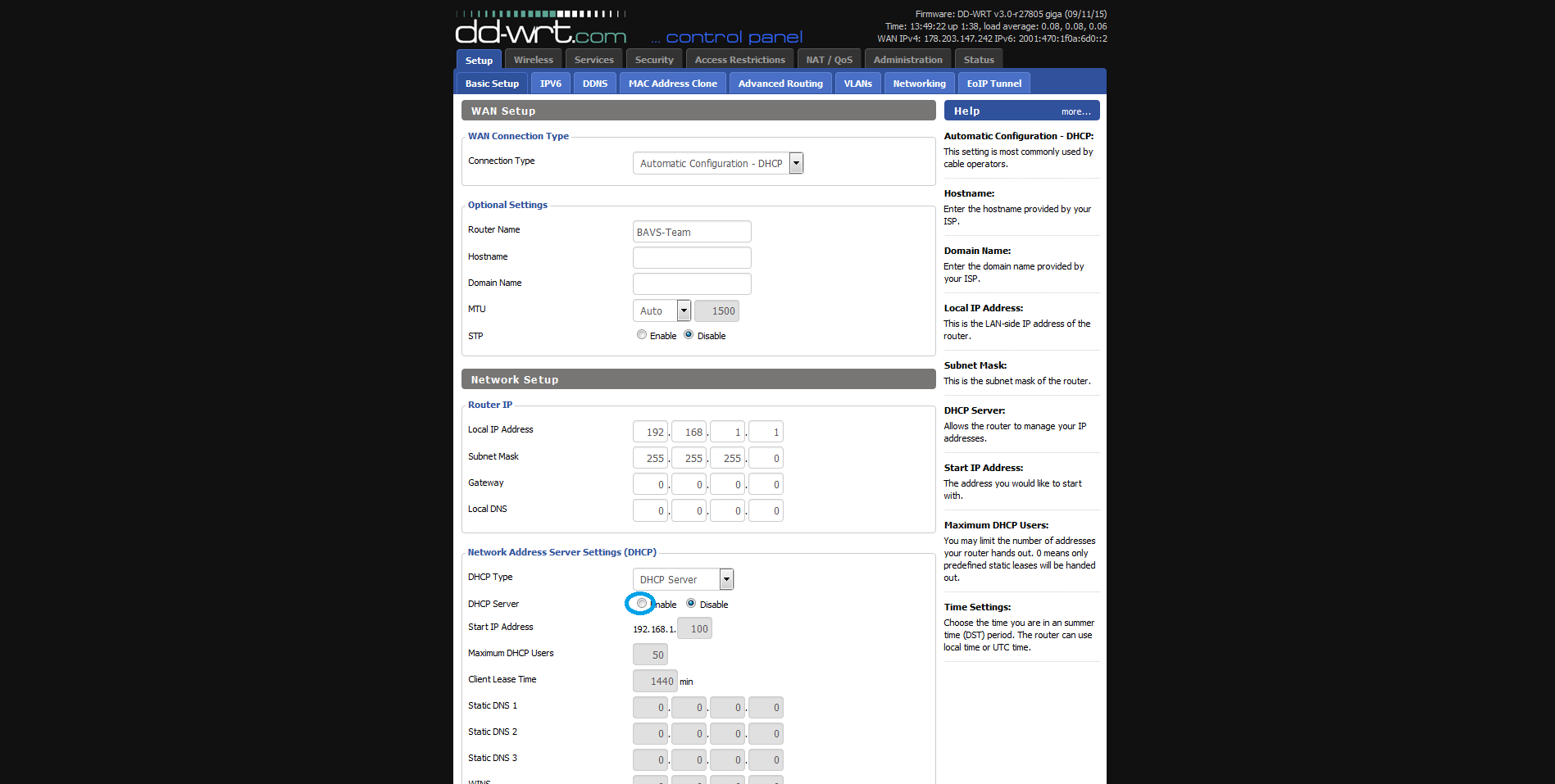Click second octet of Local IP Address
1555x784 pixels.
click(689, 432)
